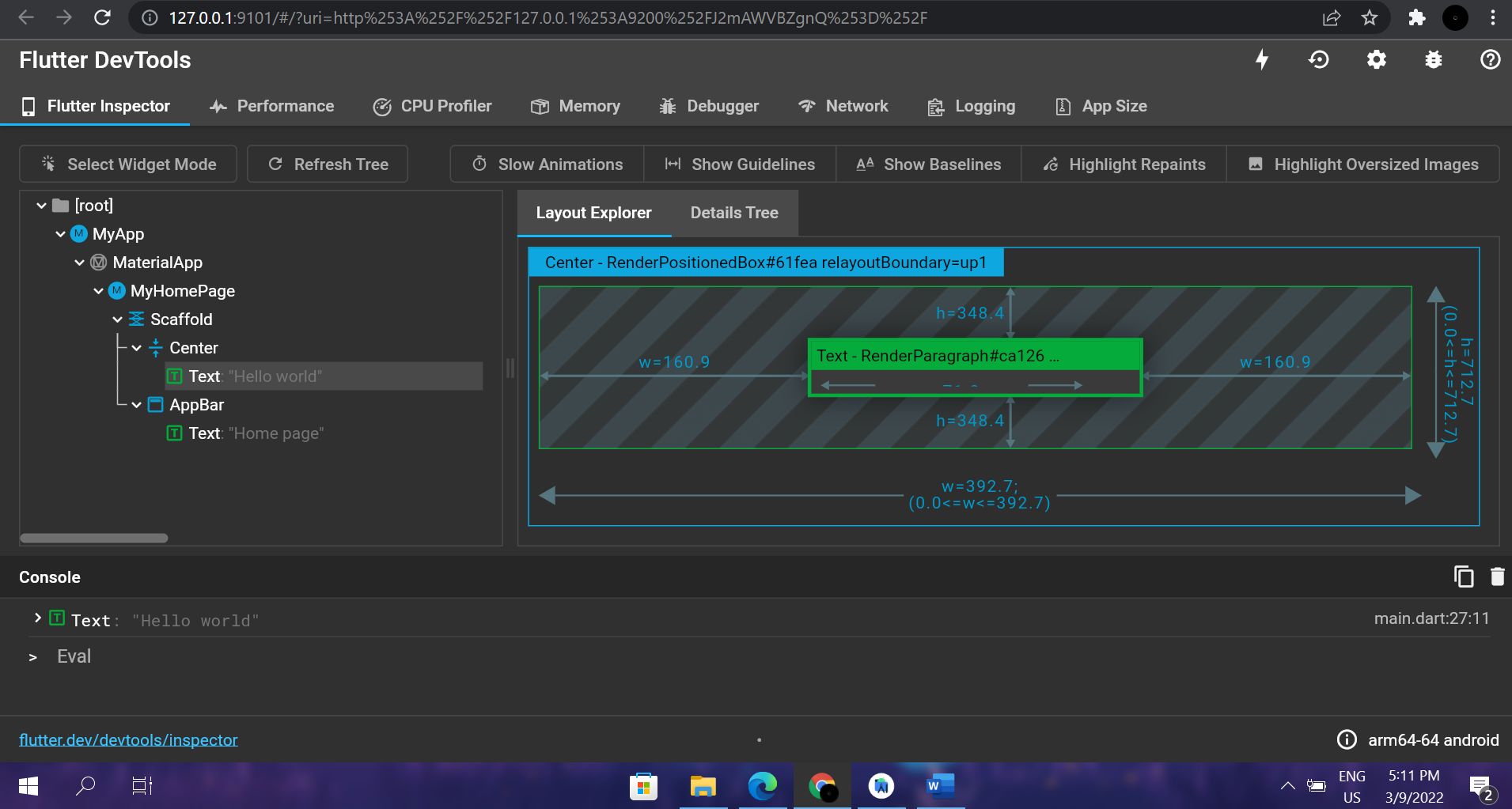Click the report bug icon
Image resolution: width=1512 pixels, height=809 pixels.
tap(1434, 60)
